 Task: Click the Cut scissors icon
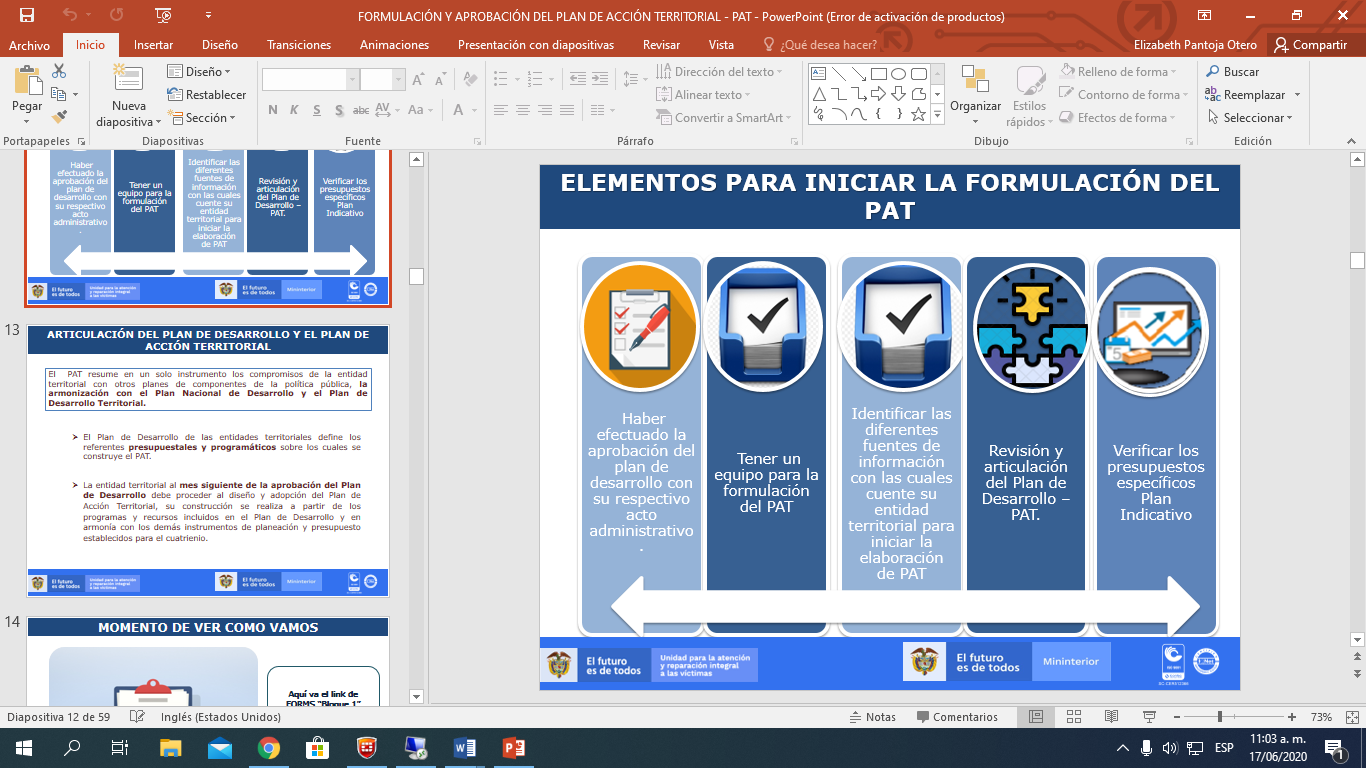[59, 71]
